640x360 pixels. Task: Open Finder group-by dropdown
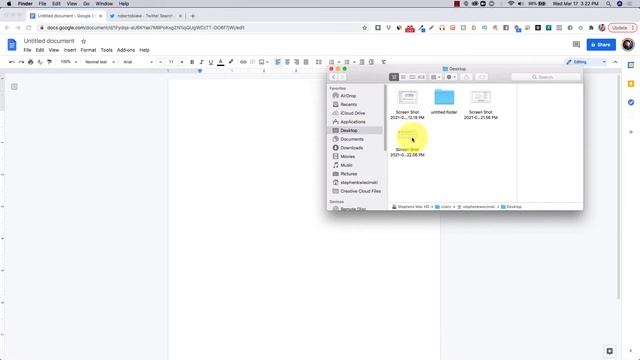tap(436, 77)
